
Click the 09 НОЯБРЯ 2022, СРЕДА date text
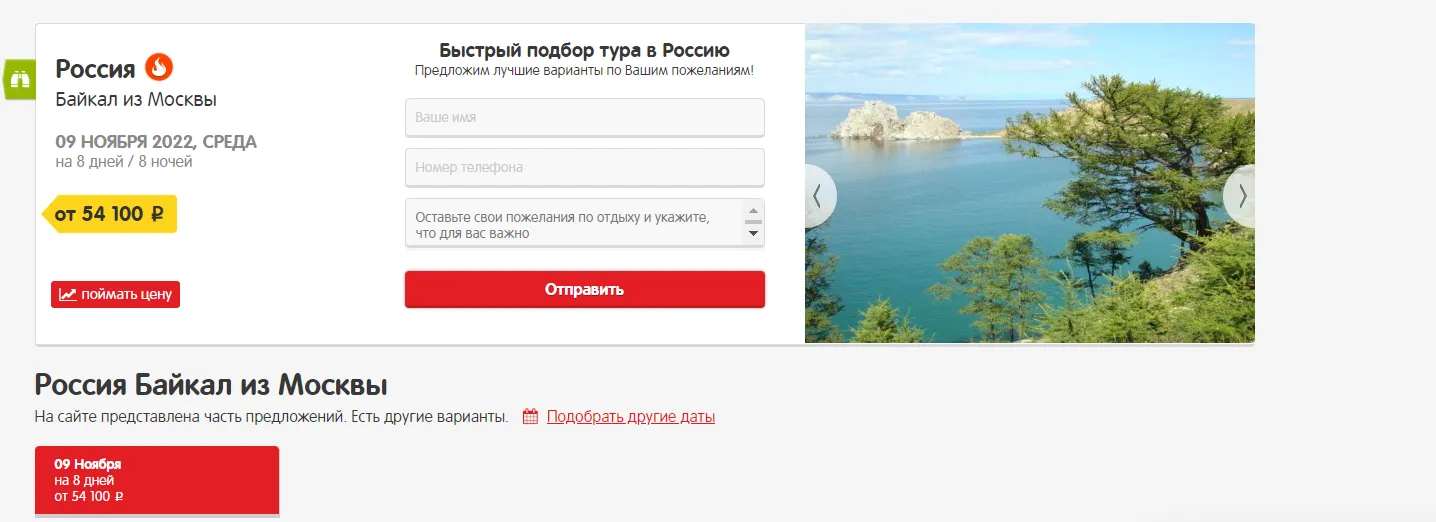156,142
